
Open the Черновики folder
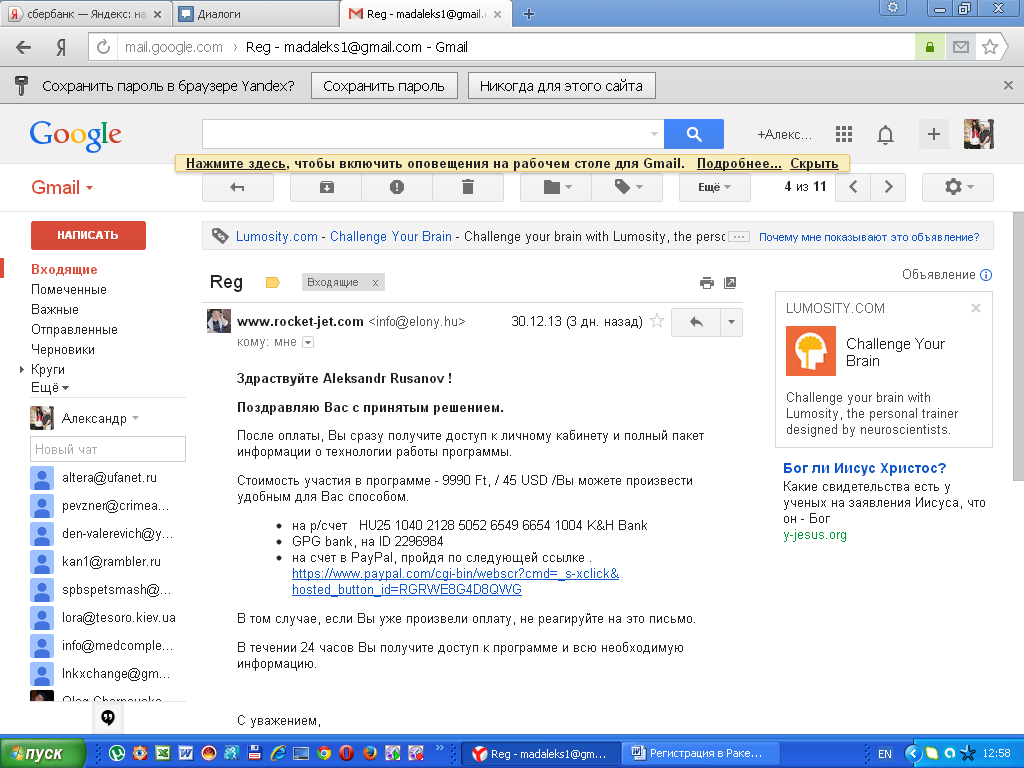(63, 349)
